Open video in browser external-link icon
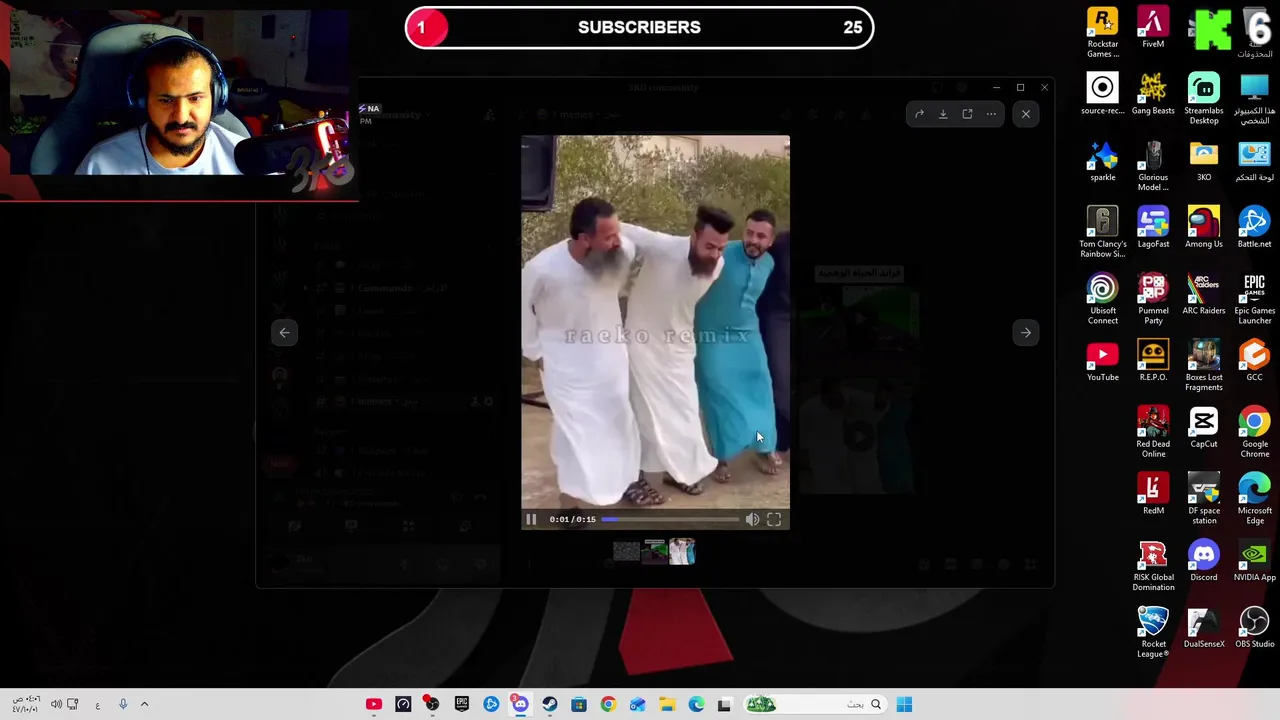 click(x=967, y=114)
